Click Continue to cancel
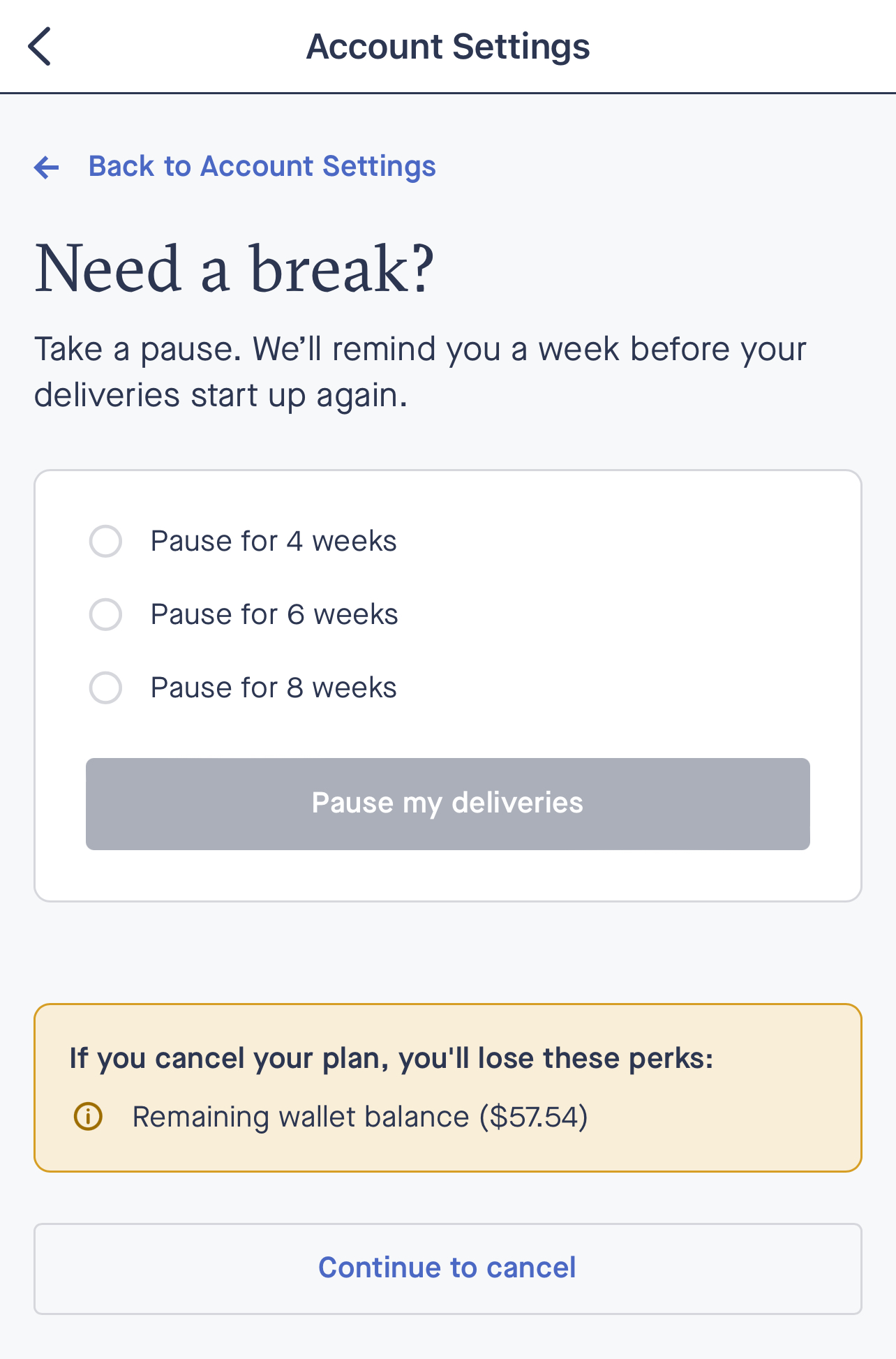The image size is (896, 1359). (447, 1268)
